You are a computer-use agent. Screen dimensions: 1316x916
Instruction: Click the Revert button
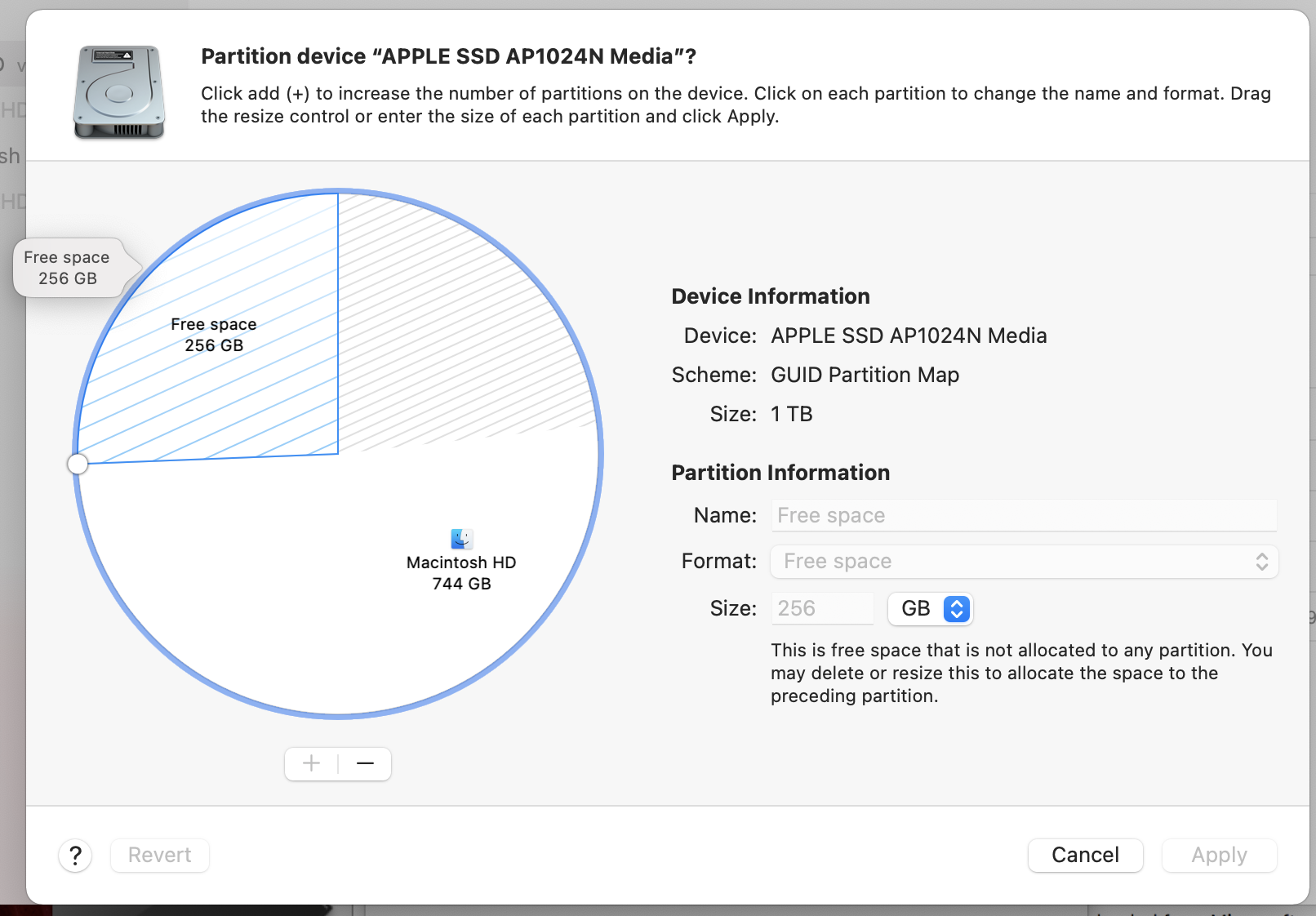point(159,855)
